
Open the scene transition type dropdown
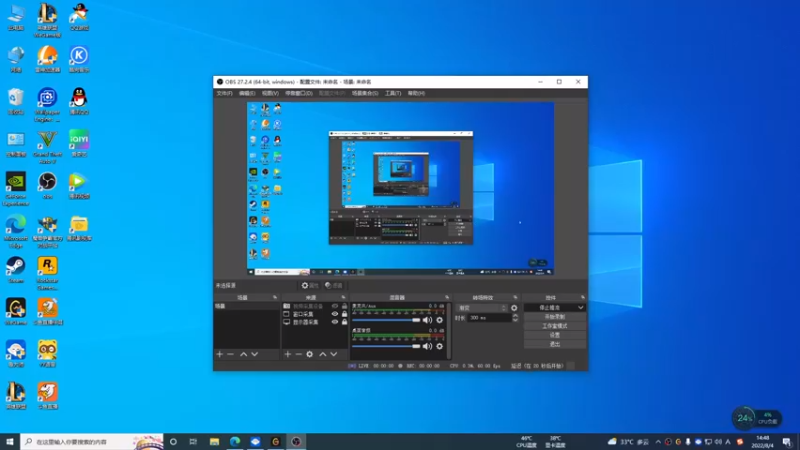(482, 308)
